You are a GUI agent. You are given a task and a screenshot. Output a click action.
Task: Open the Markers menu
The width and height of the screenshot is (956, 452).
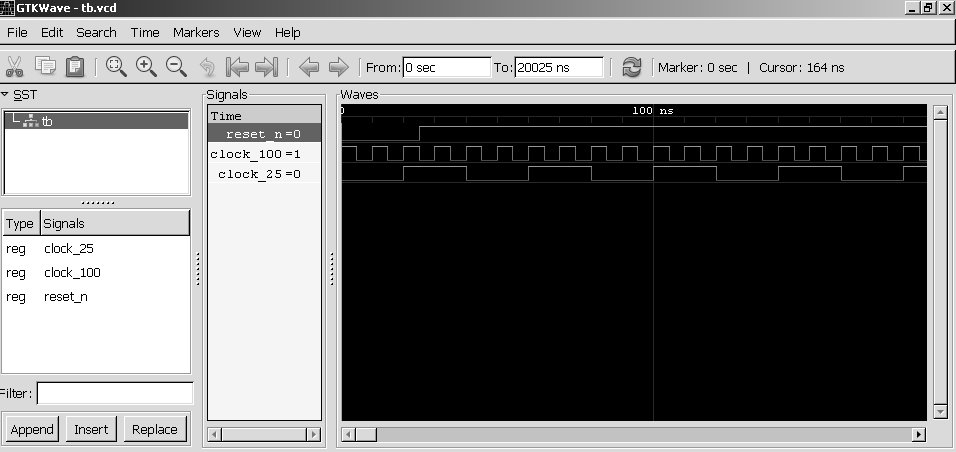pos(196,32)
